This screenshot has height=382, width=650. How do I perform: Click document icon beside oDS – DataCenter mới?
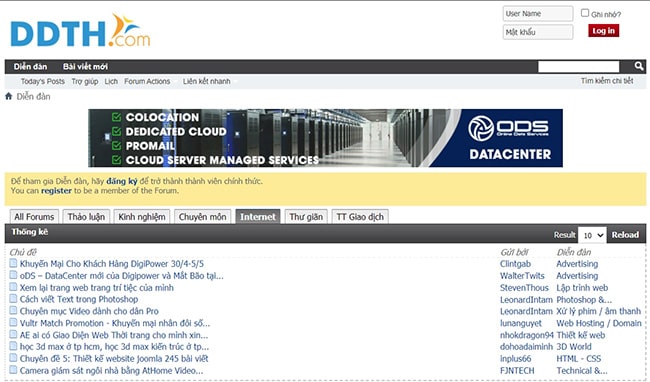[x=13, y=275]
